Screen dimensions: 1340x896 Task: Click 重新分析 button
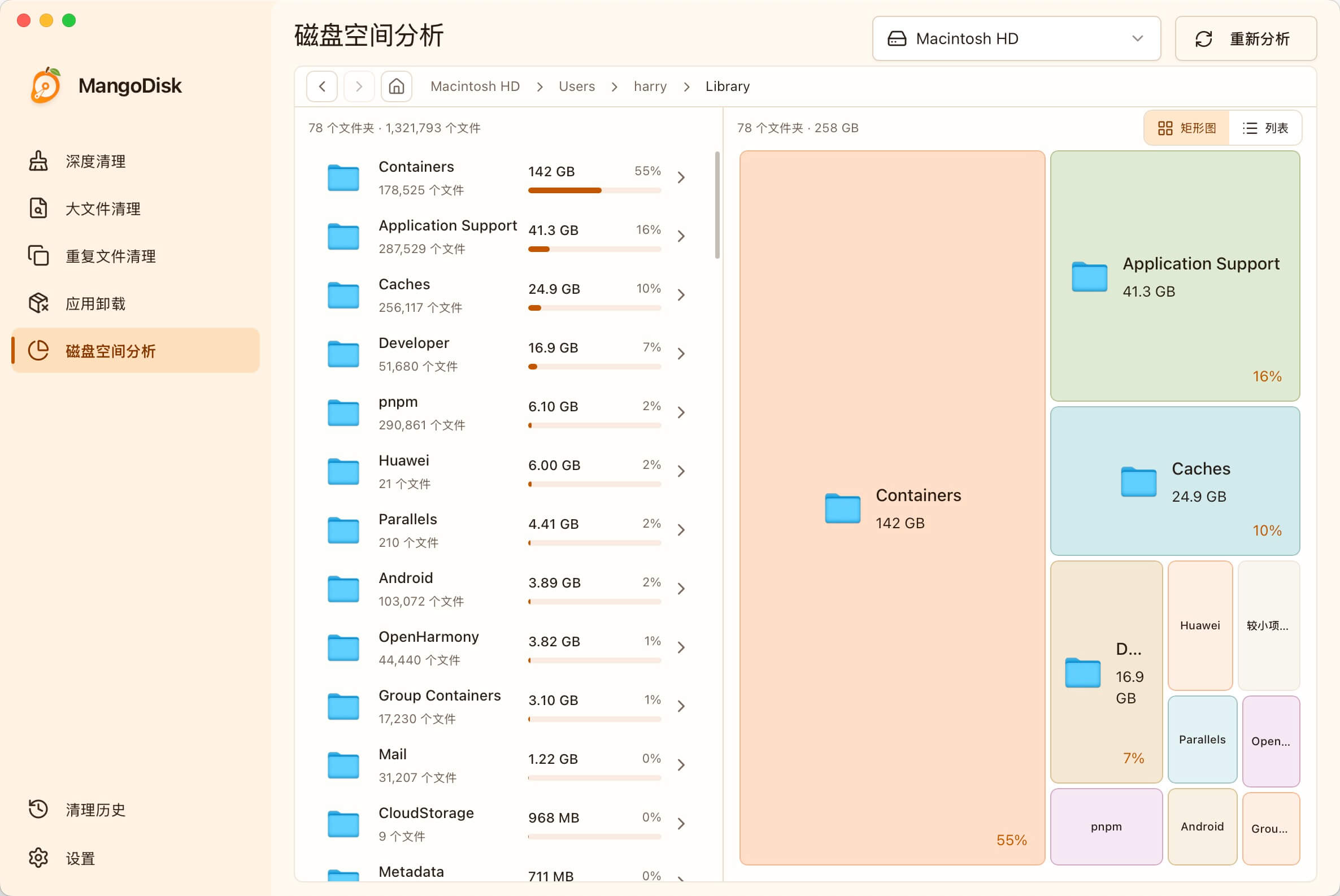(1246, 38)
